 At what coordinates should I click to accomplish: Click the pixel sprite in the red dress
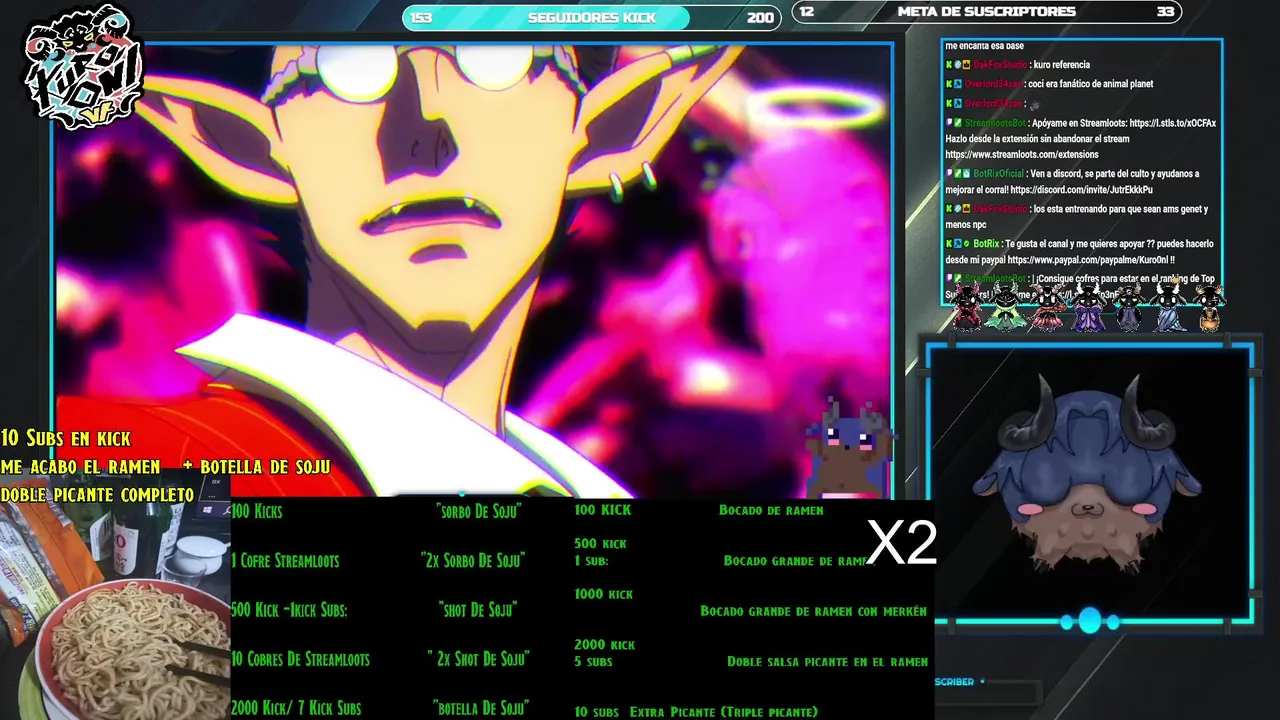tap(1049, 306)
